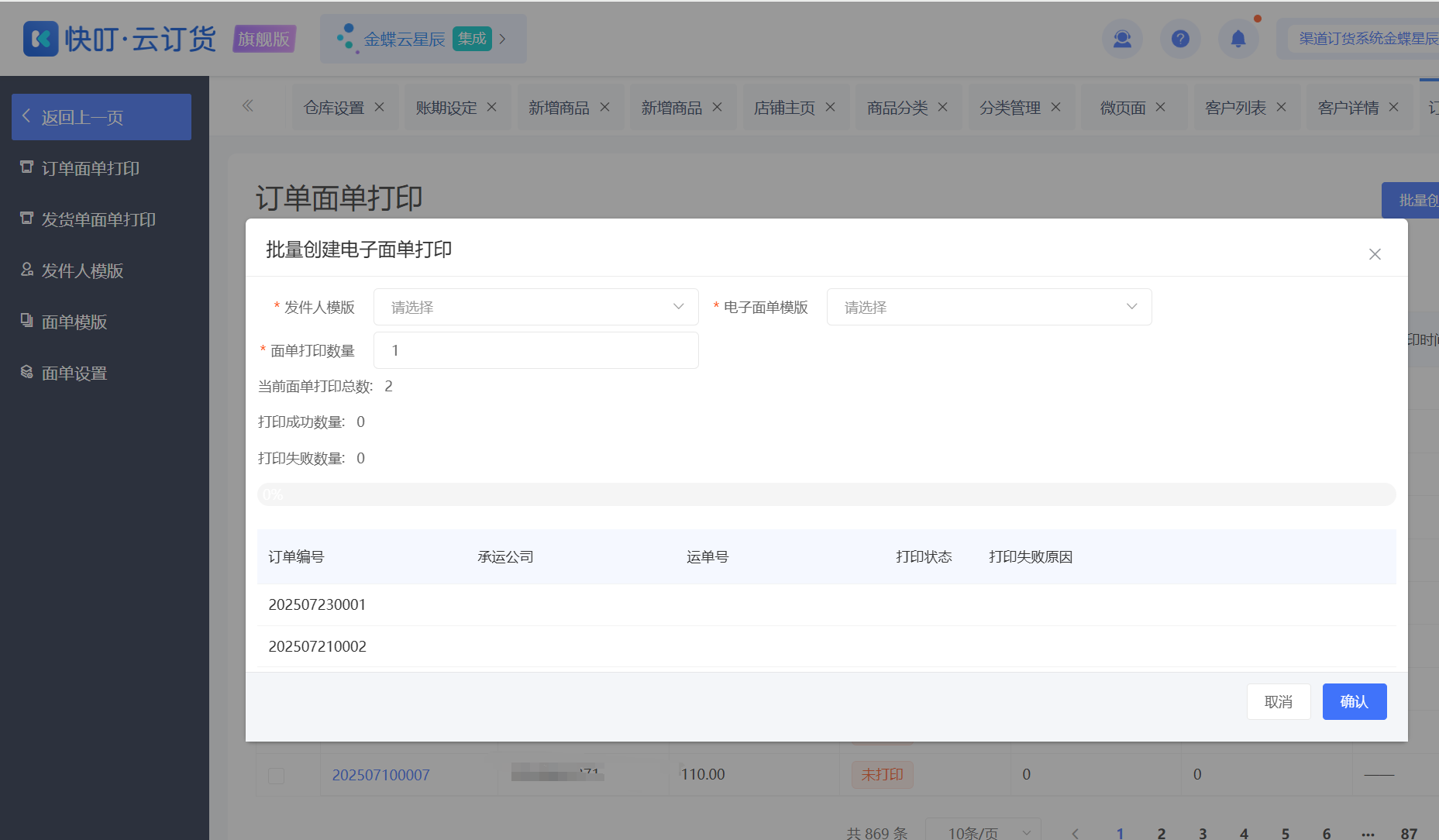This screenshot has width=1439, height=840.
Task: Open the help question mark icon
Action: 1180,38
